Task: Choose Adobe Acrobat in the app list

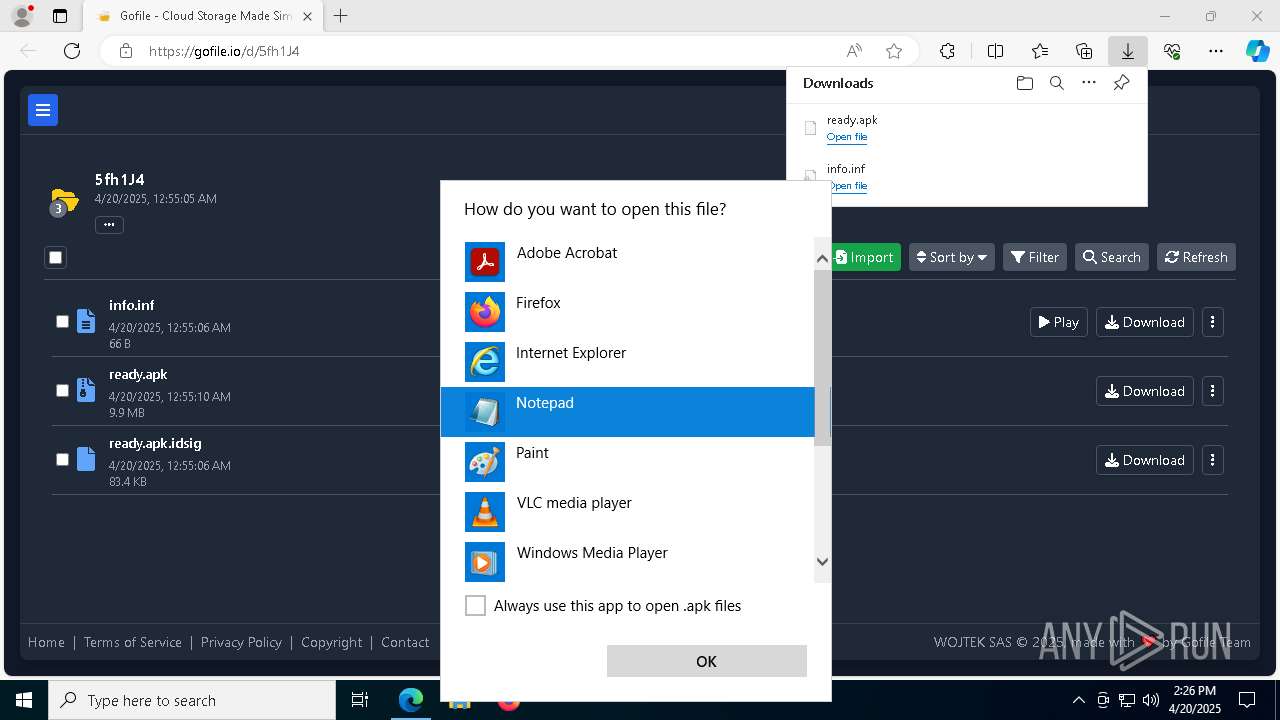Action: (x=628, y=262)
